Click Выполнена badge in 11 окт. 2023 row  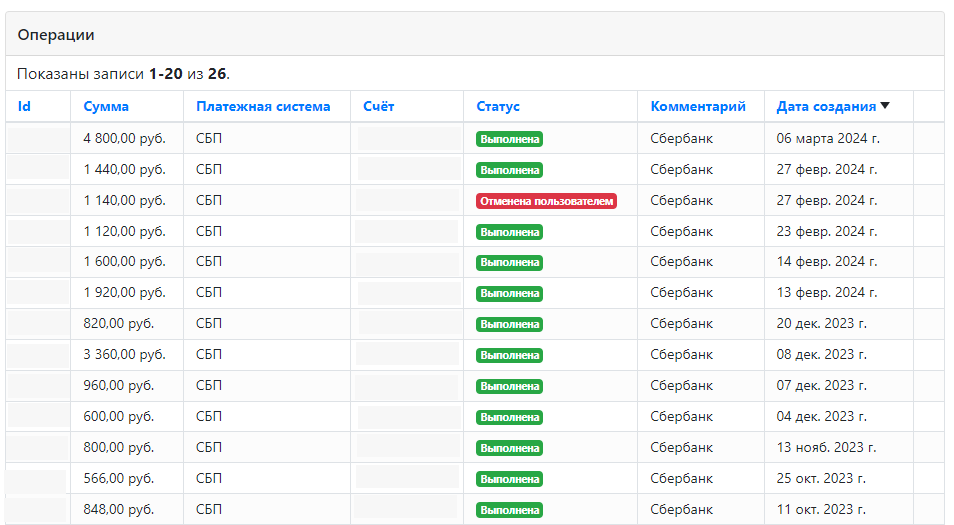(509, 510)
